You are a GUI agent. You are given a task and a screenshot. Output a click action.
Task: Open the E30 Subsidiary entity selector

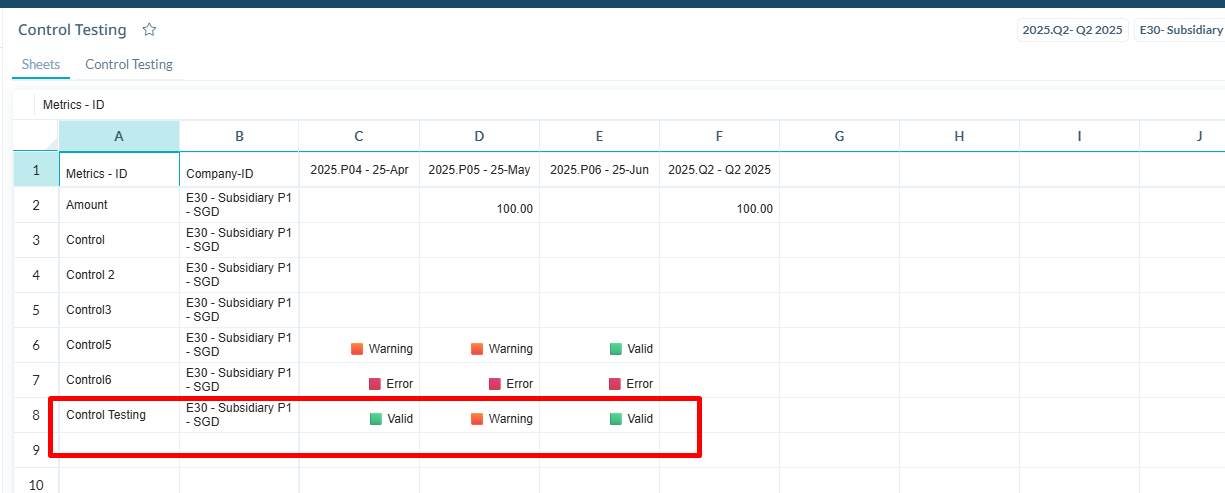pyautogui.click(x=1181, y=30)
